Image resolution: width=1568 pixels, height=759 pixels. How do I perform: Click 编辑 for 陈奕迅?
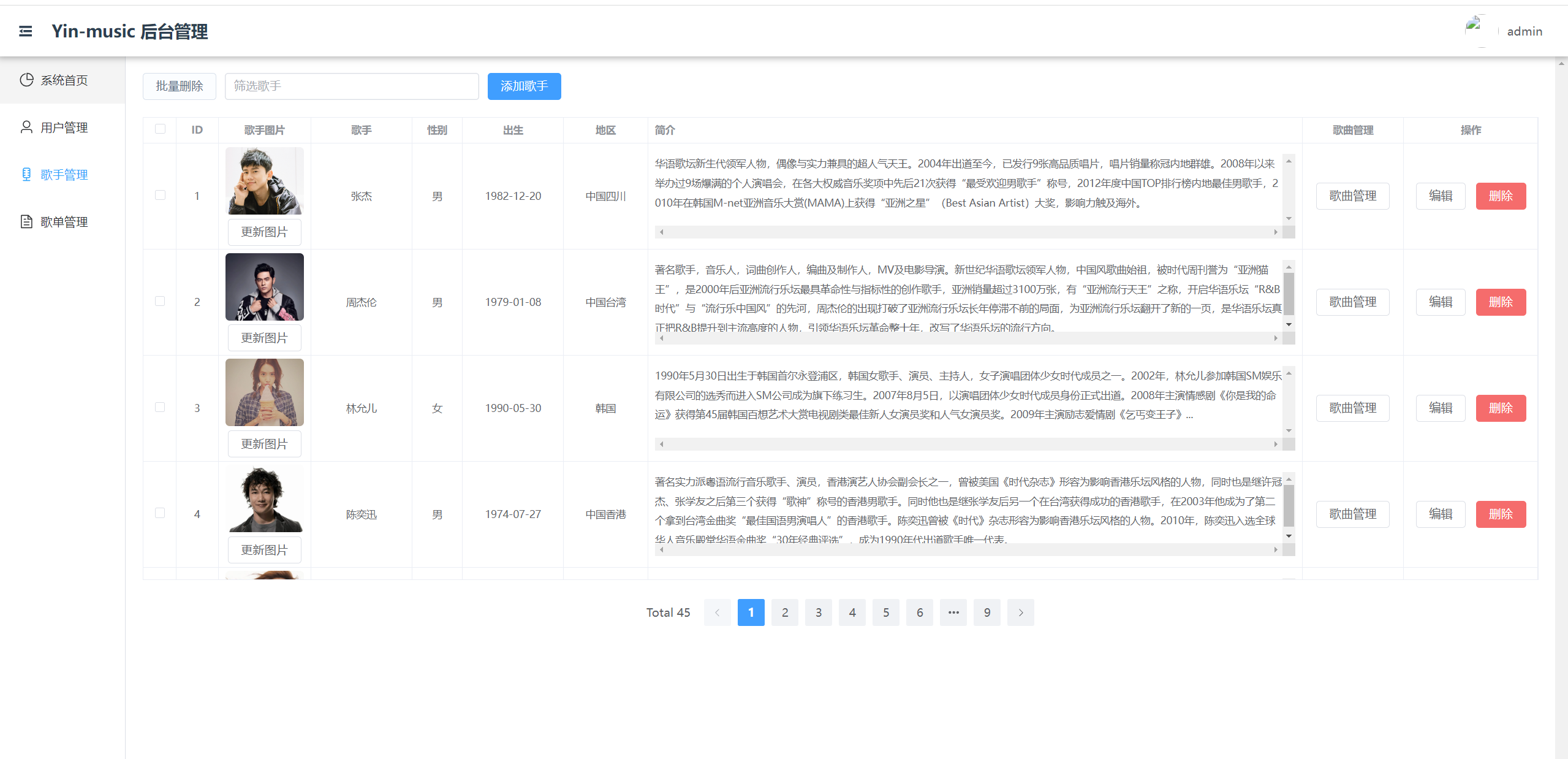[1441, 514]
